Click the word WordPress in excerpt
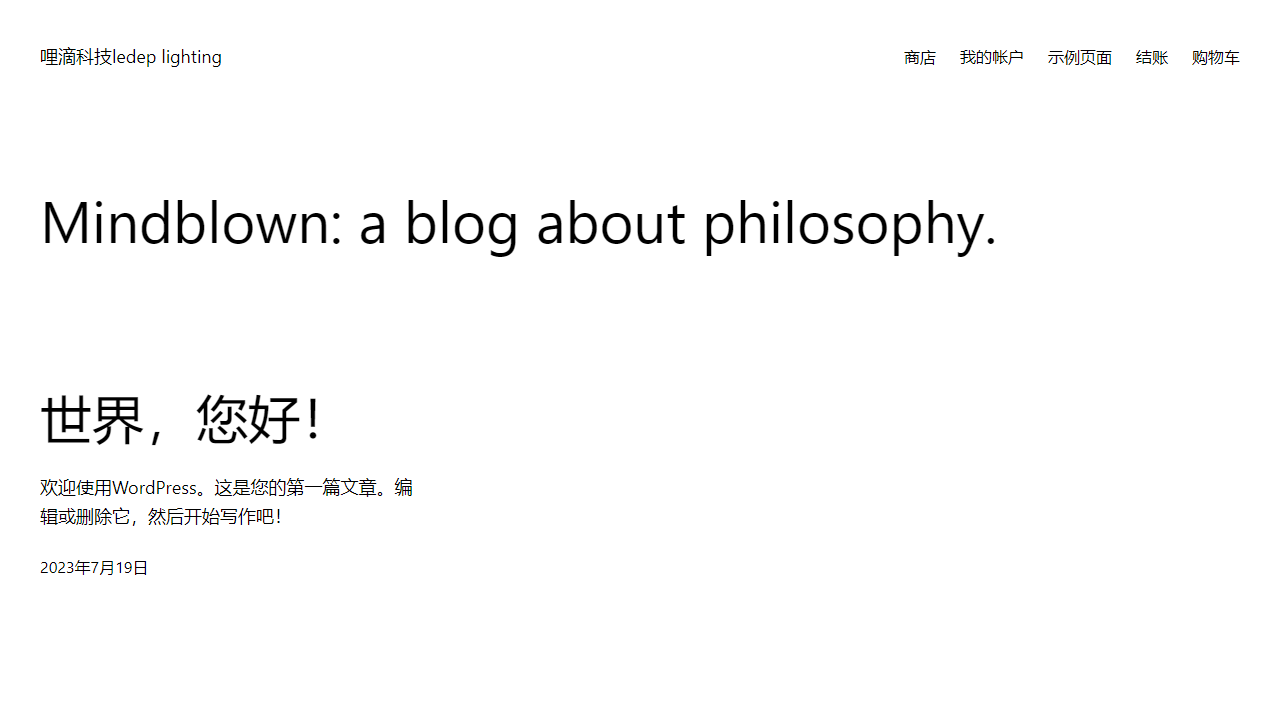Image resolution: width=1280 pixels, height=720 pixels. (155, 488)
